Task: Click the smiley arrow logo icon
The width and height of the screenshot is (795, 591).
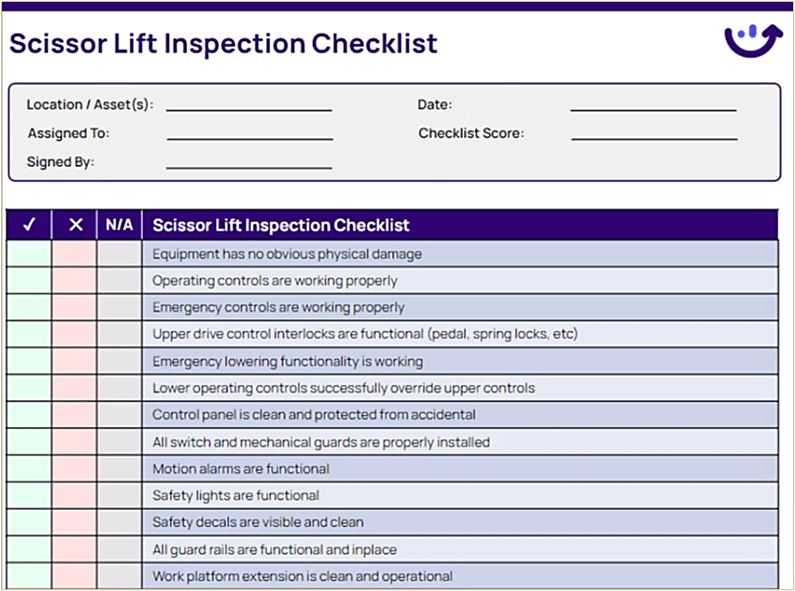Action: 753,40
